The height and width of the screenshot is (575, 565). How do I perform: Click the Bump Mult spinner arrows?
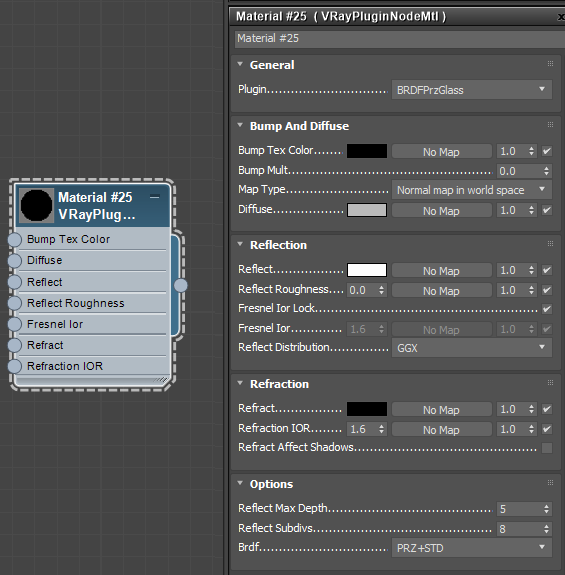pyautogui.click(x=546, y=171)
